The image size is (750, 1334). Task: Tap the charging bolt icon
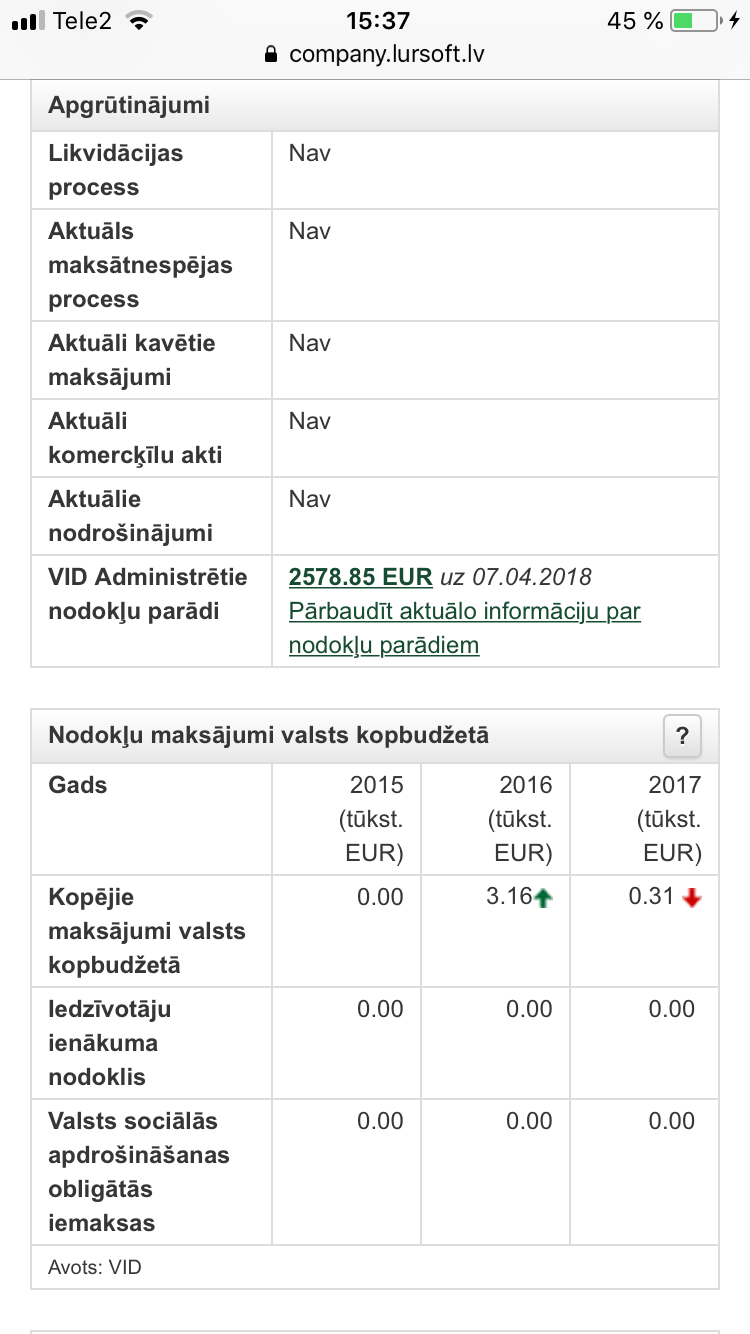[736, 20]
